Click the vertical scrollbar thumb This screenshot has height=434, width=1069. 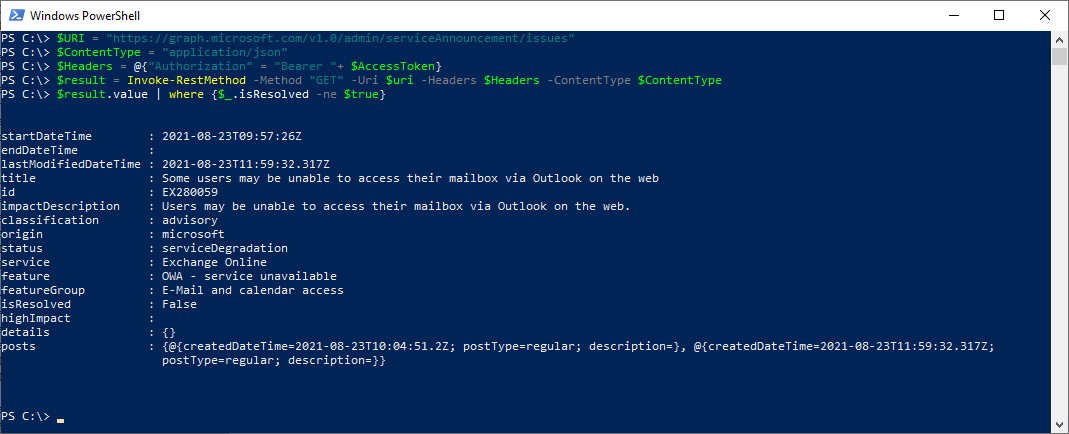point(1058,56)
